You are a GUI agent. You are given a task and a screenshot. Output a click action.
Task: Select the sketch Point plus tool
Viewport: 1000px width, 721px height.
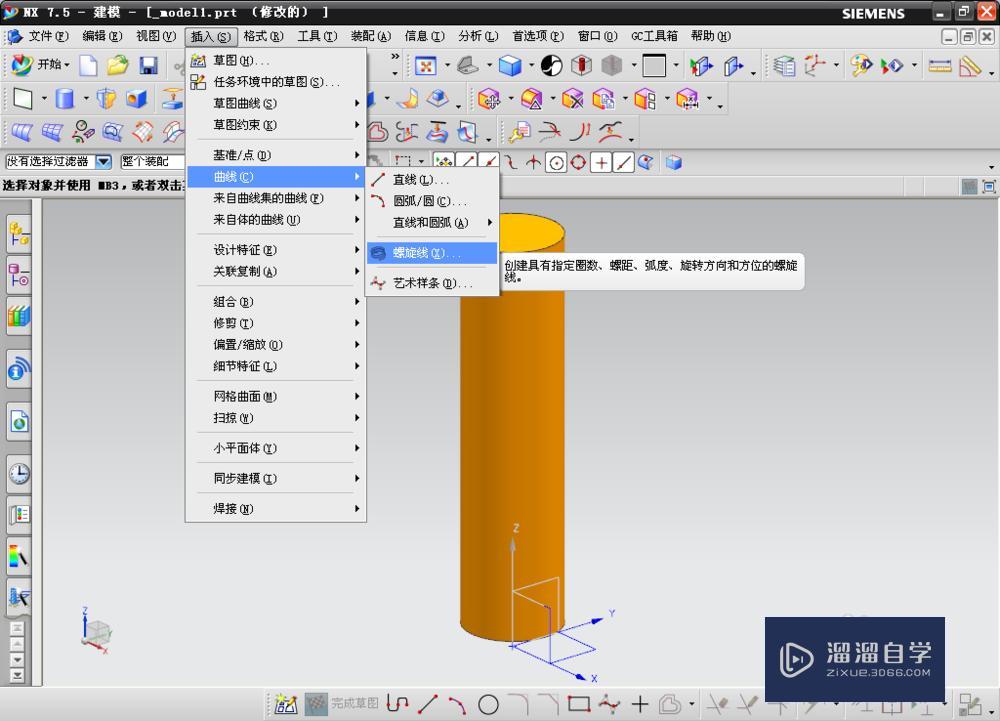point(640,704)
